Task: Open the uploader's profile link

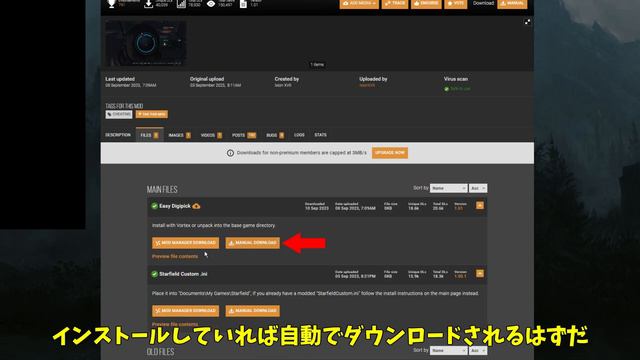Action: tap(367, 85)
